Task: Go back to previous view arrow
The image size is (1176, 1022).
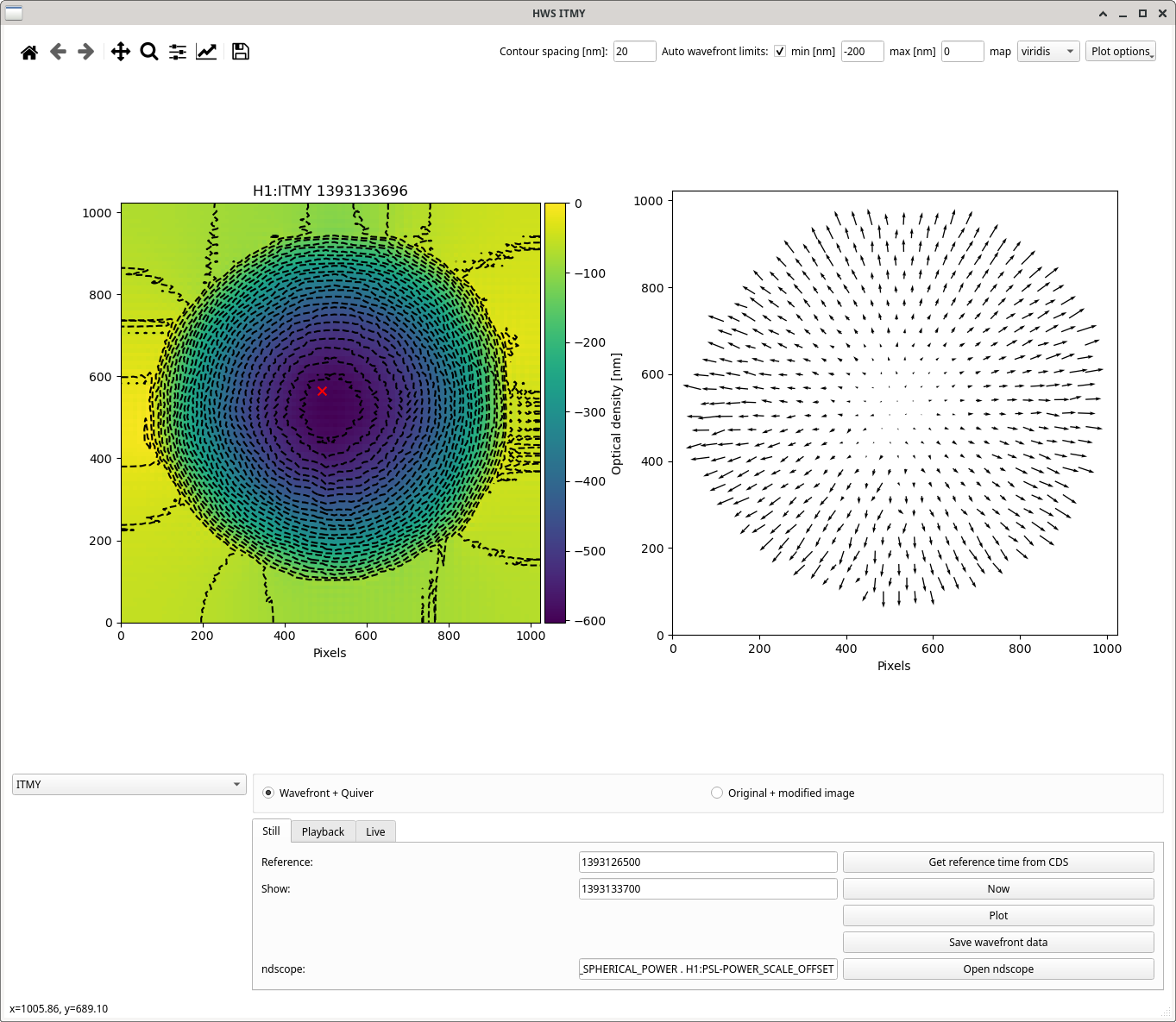Action: [58, 52]
